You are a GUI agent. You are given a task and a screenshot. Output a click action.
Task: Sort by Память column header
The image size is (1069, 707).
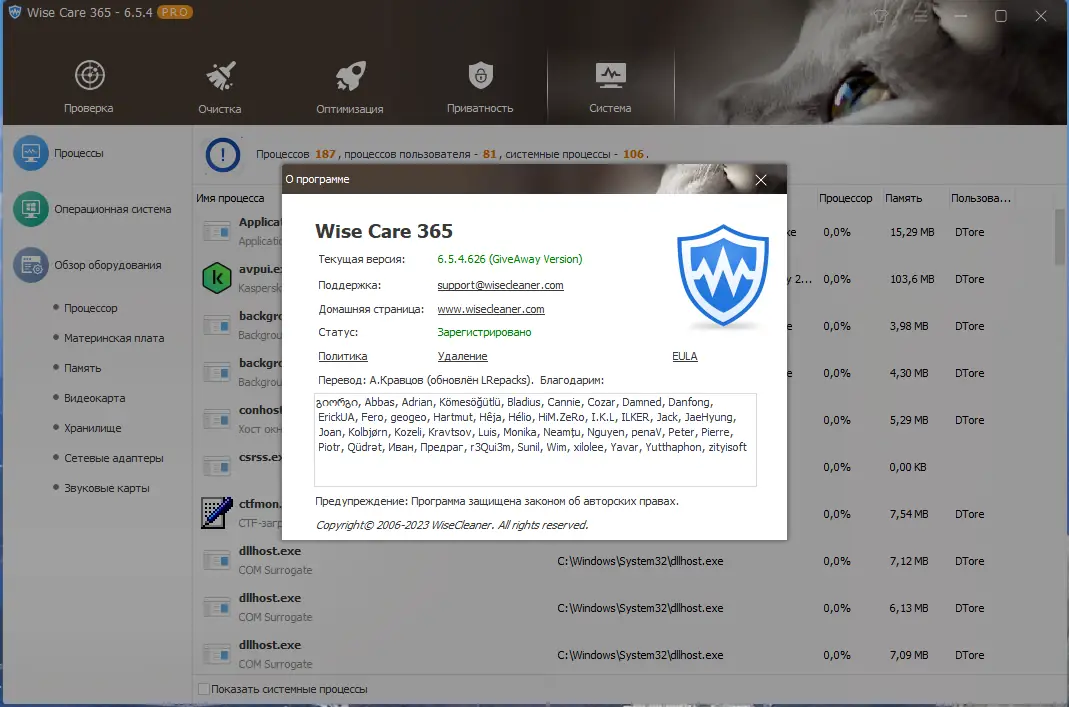pyautogui.click(x=903, y=198)
